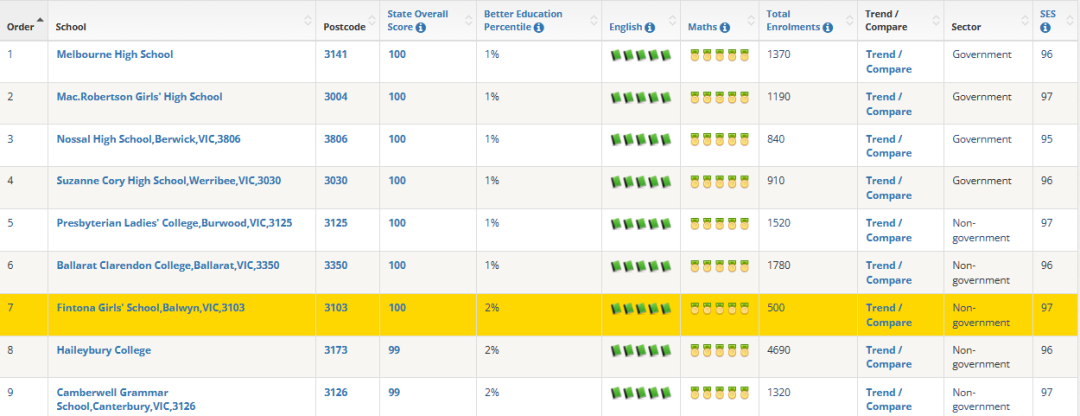Click the info icon next to English header

coord(650,28)
